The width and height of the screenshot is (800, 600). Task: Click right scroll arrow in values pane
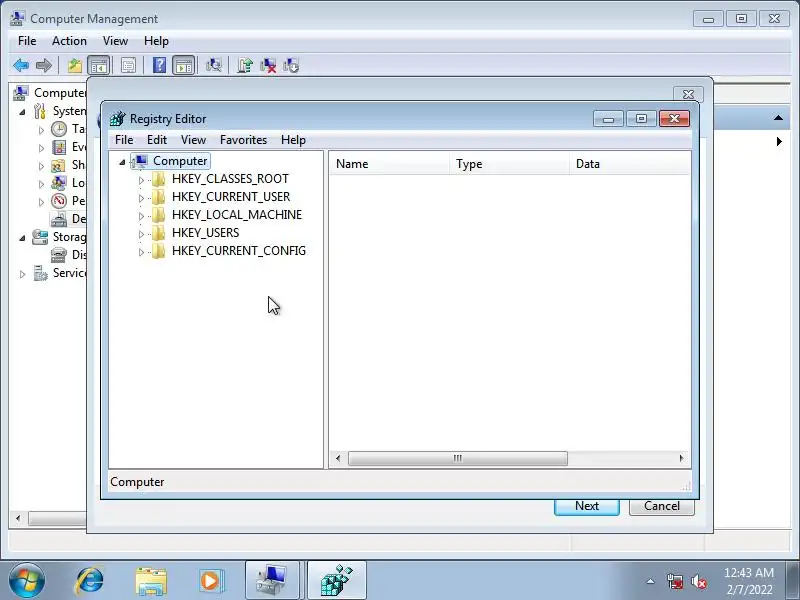[681, 458]
